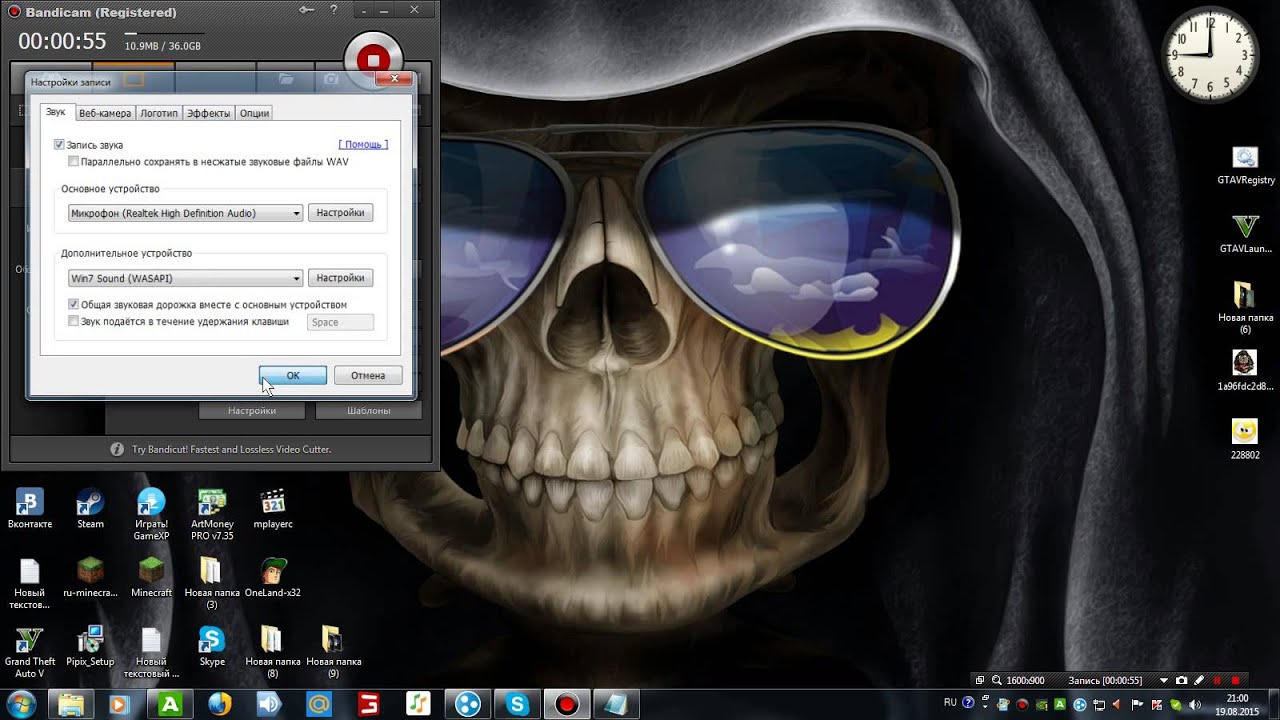The height and width of the screenshot is (720, 1280).
Task: Open Skype desktop shortcut
Action: 212,646
